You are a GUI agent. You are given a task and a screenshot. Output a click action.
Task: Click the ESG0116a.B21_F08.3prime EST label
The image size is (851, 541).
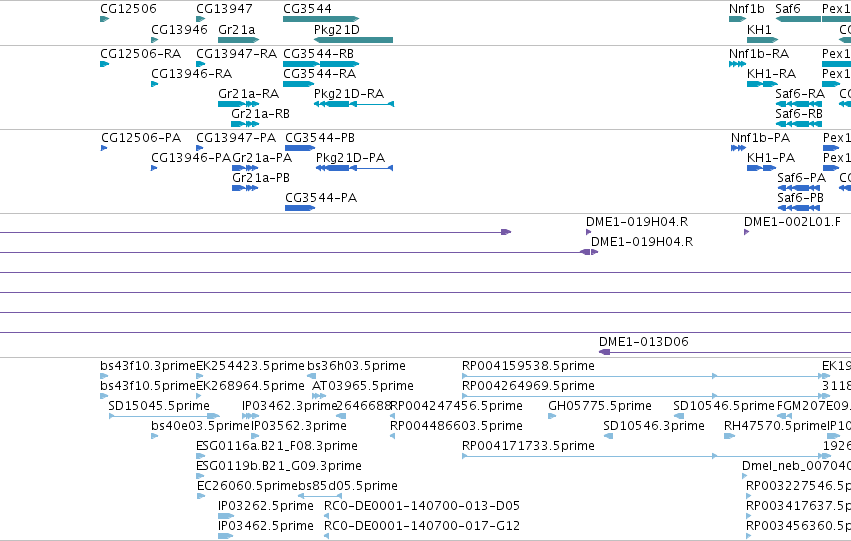(x=277, y=446)
